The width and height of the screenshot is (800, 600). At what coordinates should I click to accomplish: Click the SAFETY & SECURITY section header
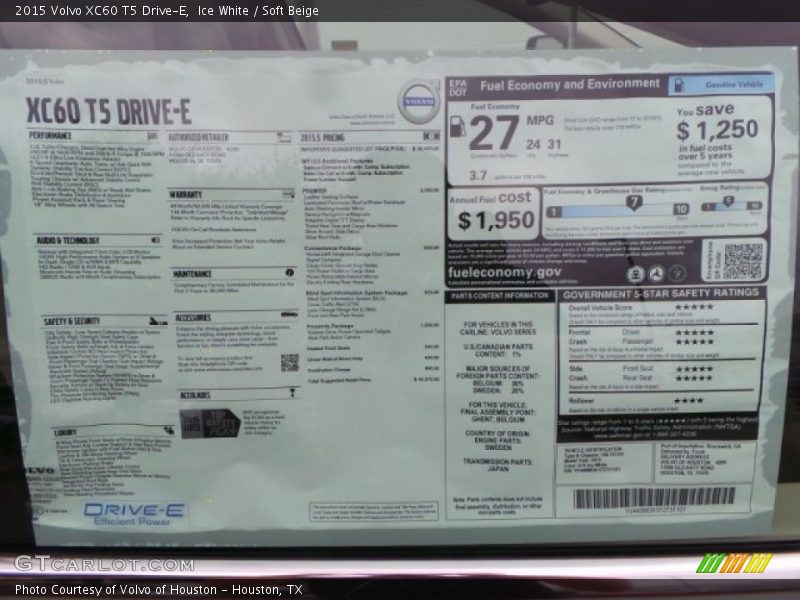72,321
